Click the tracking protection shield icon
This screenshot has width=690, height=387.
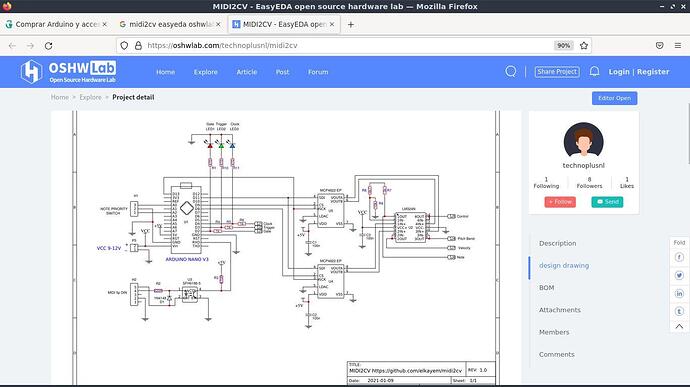pyautogui.click(x=125, y=45)
